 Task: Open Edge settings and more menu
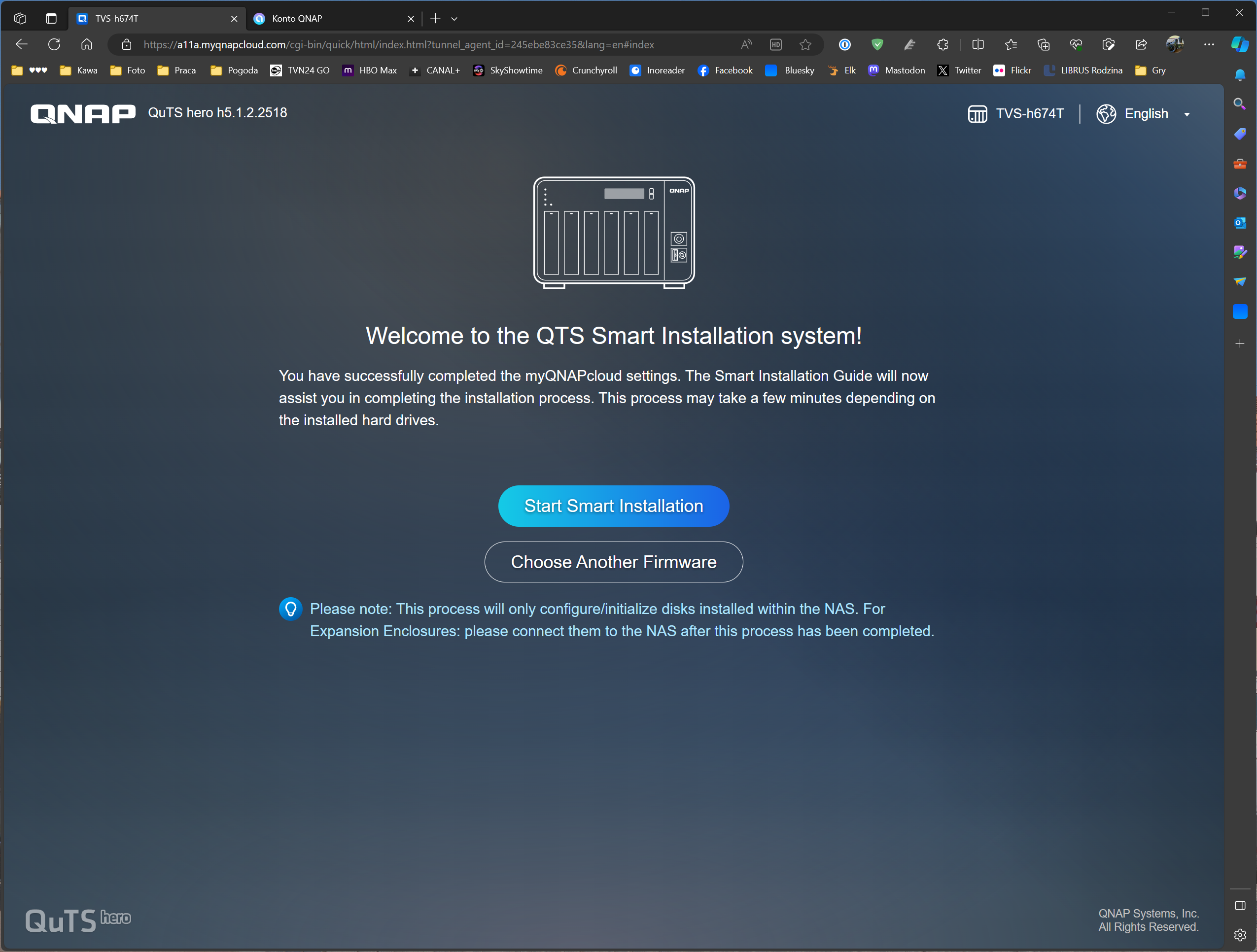[1209, 44]
